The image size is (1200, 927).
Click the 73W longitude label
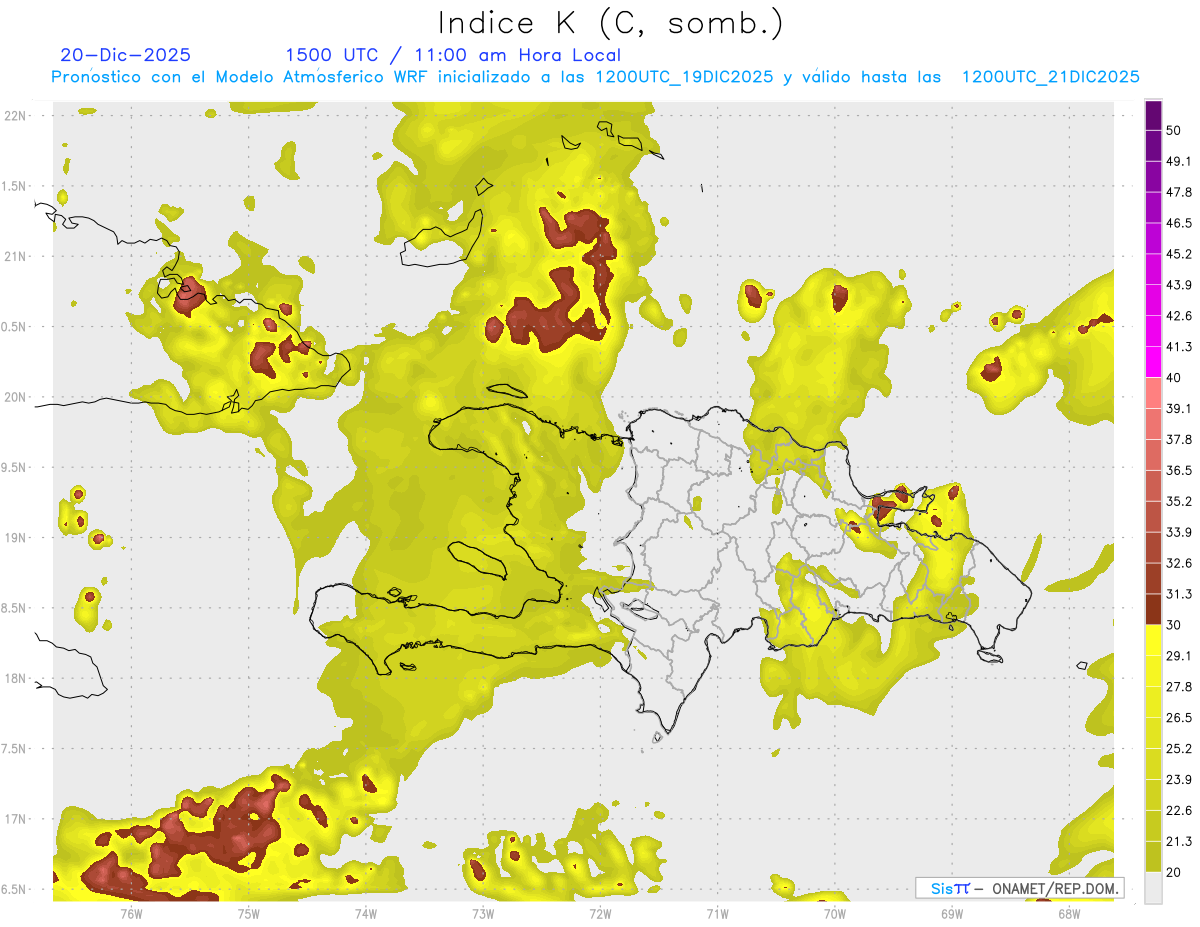click(483, 913)
